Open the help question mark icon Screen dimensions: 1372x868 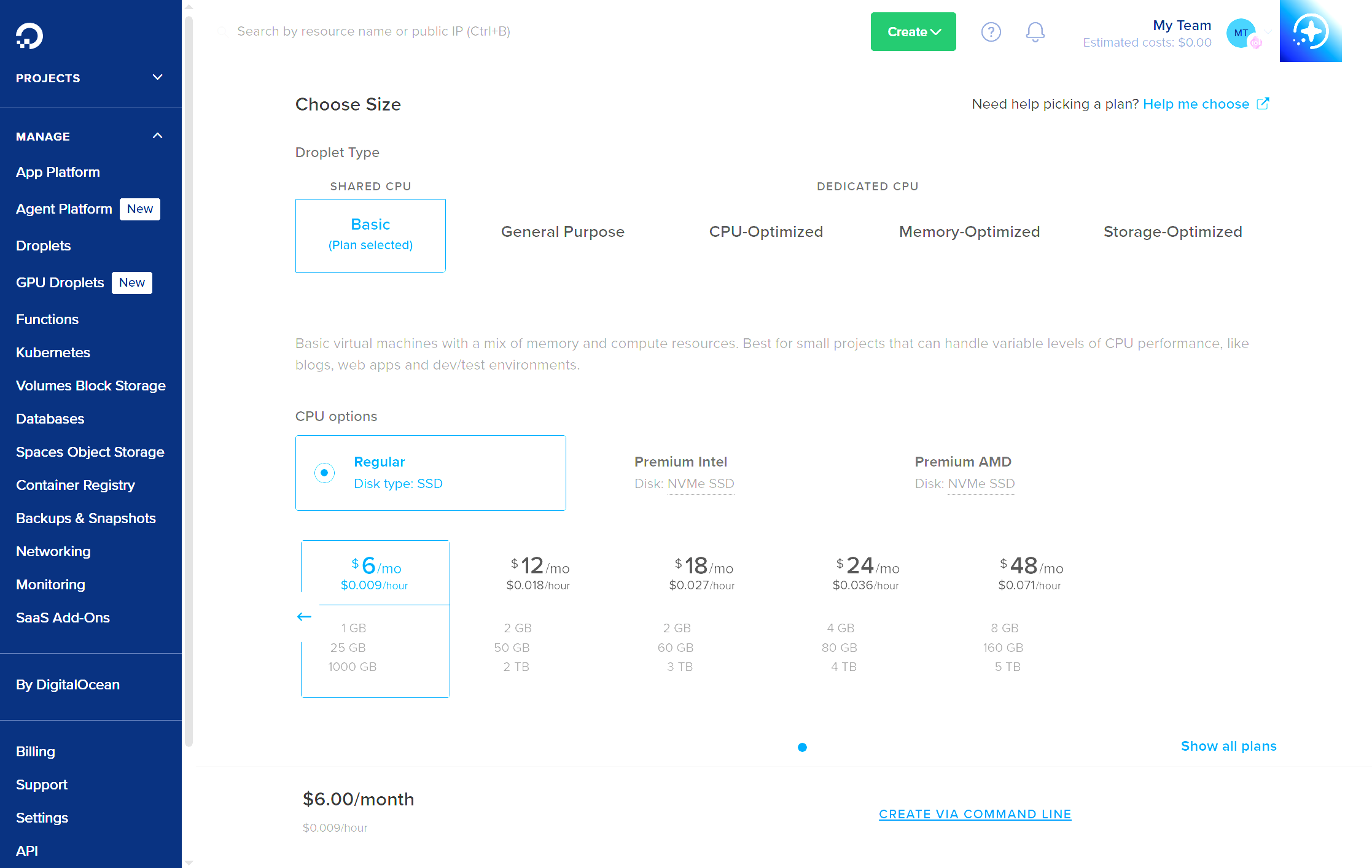pos(991,32)
